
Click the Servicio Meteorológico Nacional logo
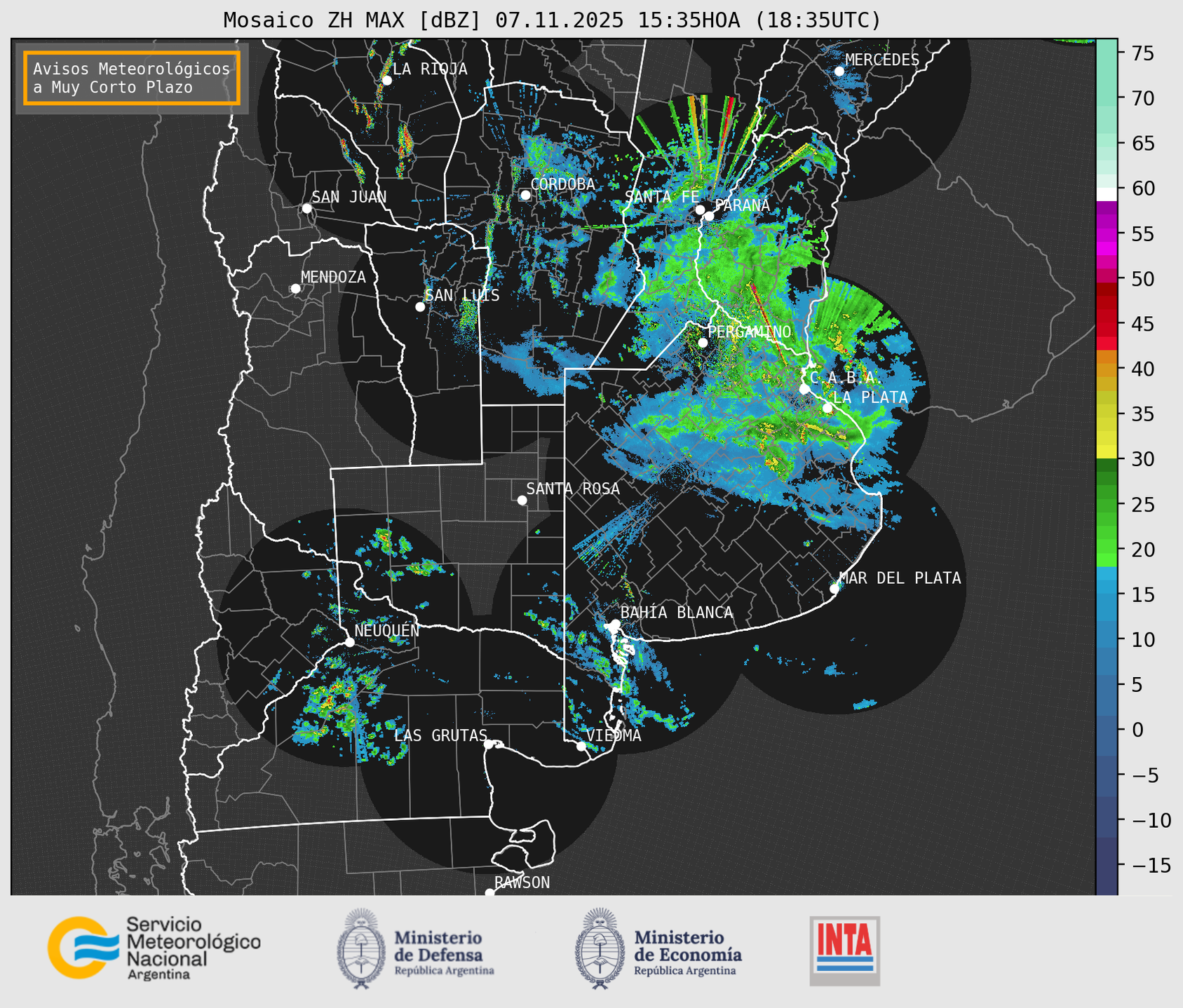click(154, 948)
